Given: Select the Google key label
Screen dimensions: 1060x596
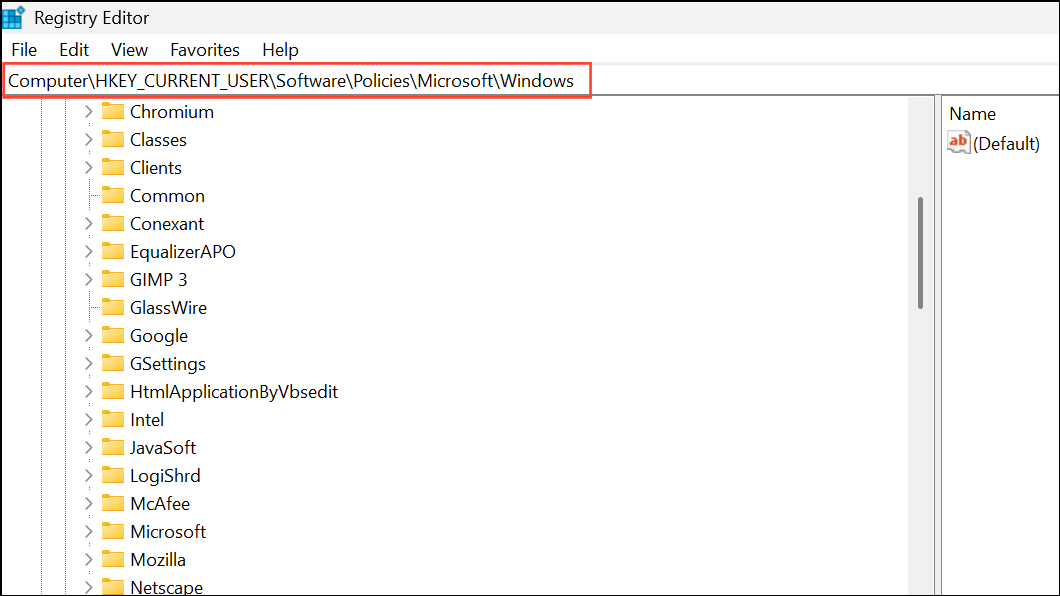Looking at the screenshot, I should click(x=159, y=336).
